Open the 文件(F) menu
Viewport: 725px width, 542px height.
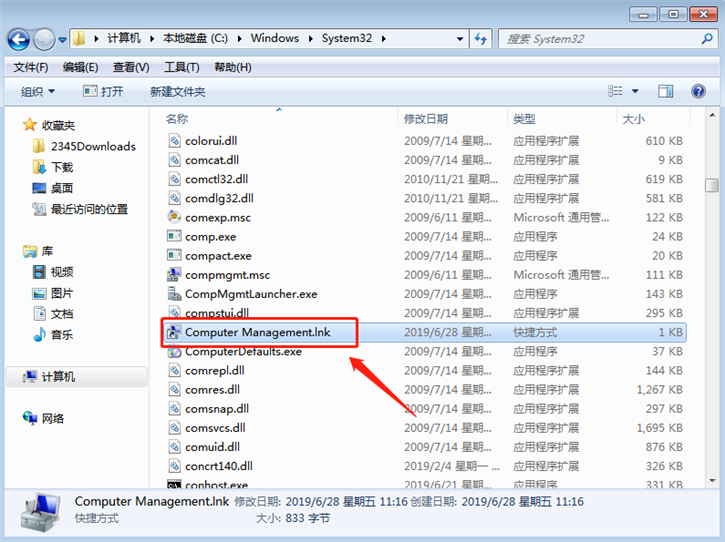31,68
